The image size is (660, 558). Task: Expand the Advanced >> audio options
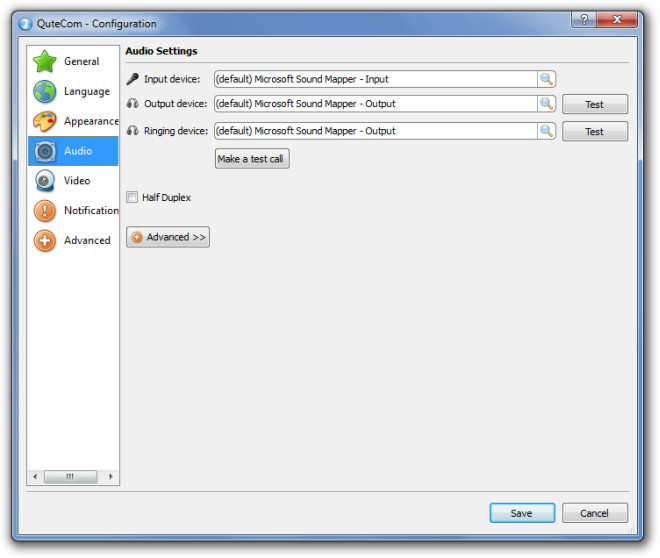click(x=168, y=237)
